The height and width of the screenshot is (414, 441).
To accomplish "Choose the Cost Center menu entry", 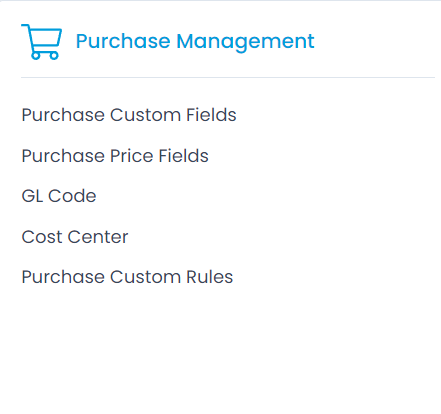I will (x=75, y=237).
